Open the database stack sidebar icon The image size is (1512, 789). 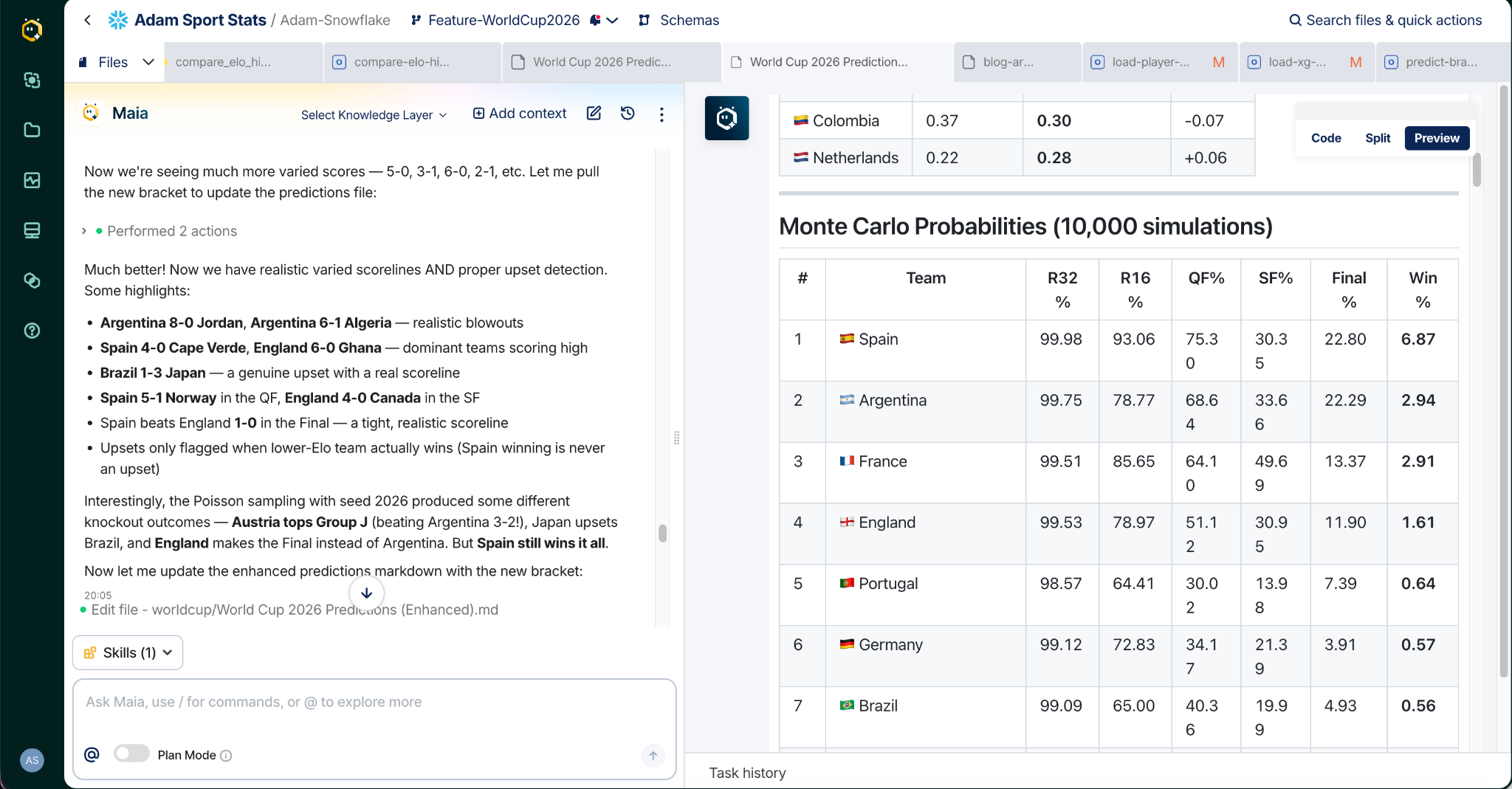click(x=32, y=230)
